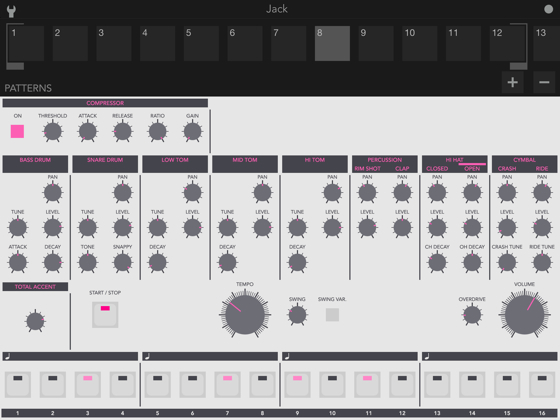Select the Hi Tom instrument header
This screenshot has width=560, height=420.
pyautogui.click(x=315, y=164)
